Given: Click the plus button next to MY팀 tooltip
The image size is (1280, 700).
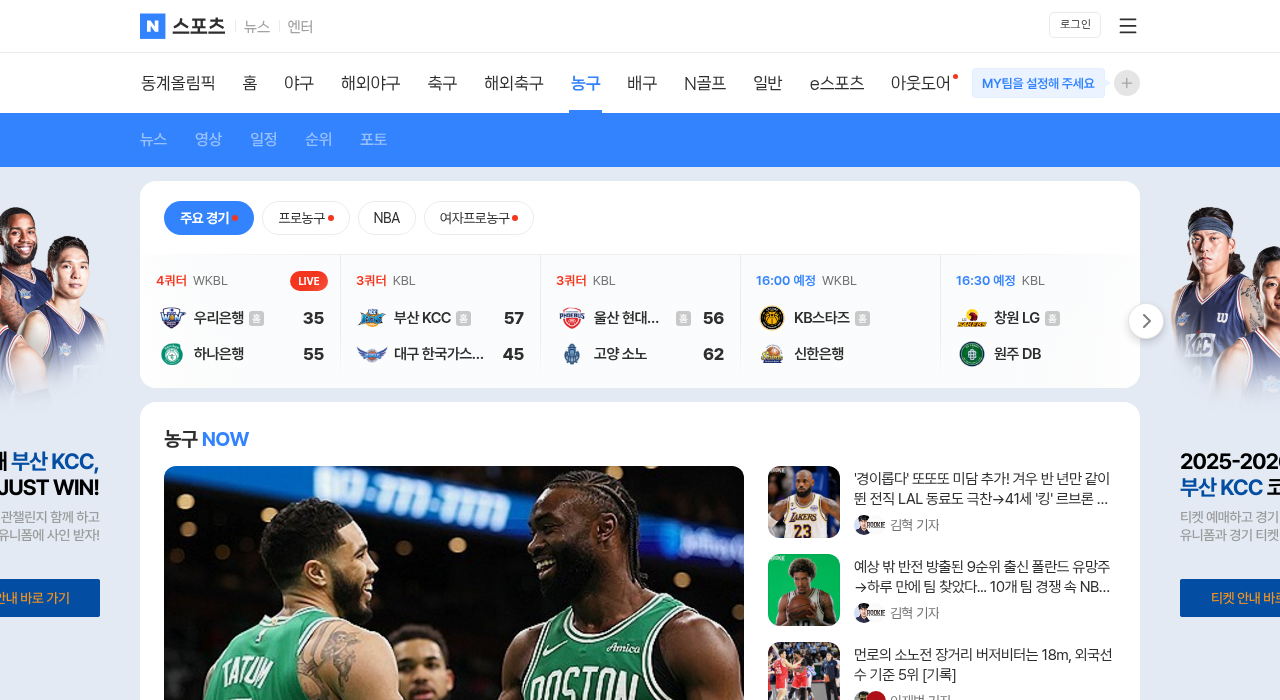Looking at the screenshot, I should point(1125,83).
